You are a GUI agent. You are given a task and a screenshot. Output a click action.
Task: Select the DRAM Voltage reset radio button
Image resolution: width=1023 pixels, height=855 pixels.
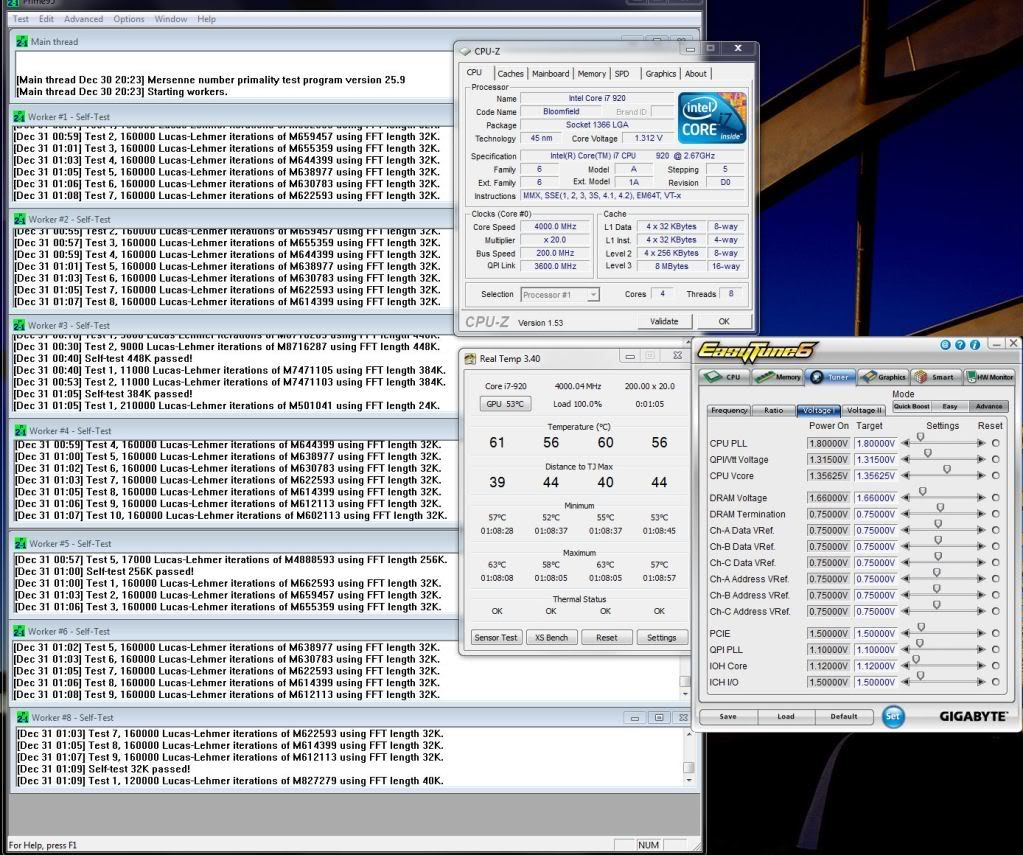click(996, 497)
